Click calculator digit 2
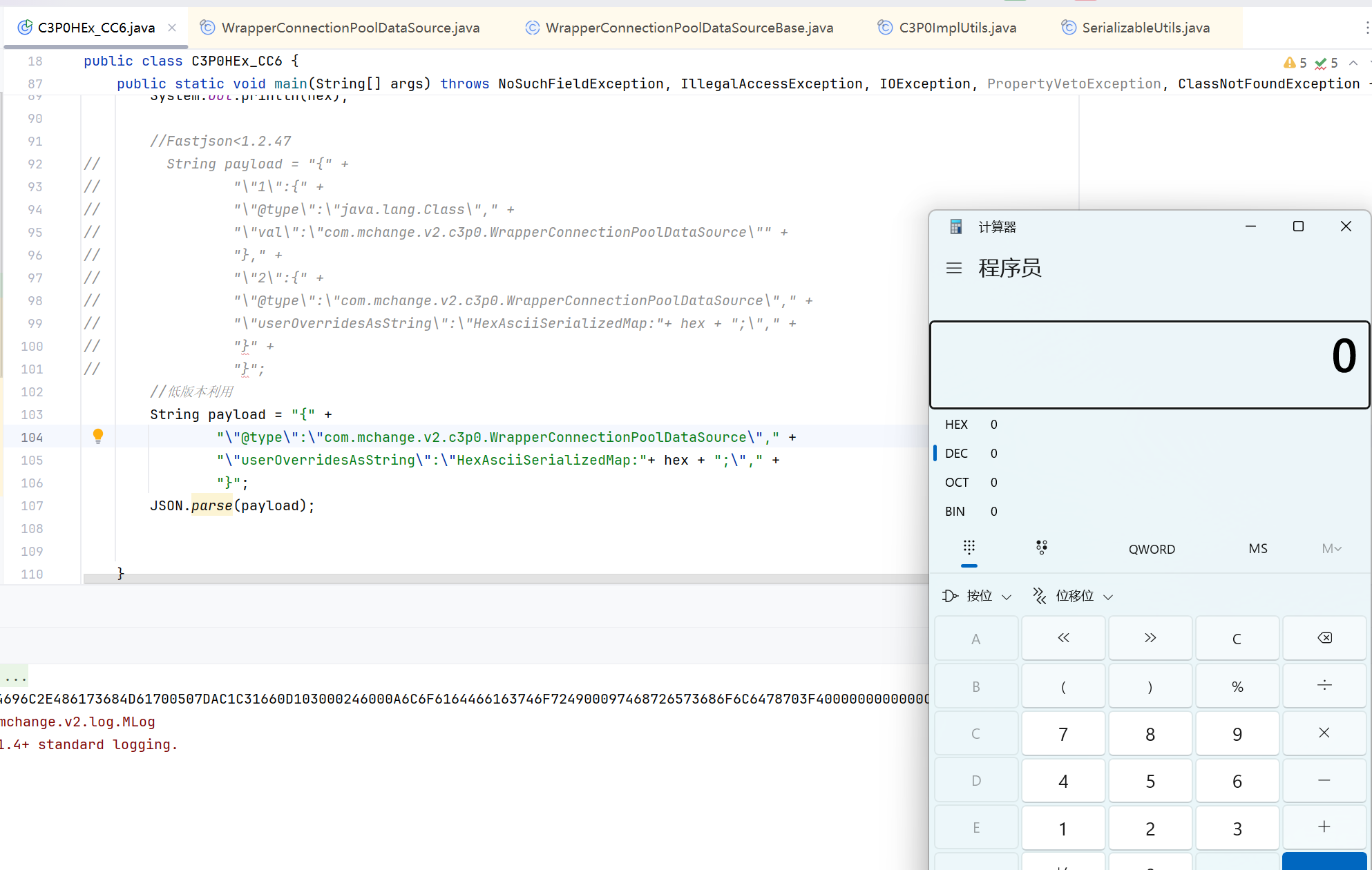Viewport: 1372px width, 870px height. coord(1150,828)
